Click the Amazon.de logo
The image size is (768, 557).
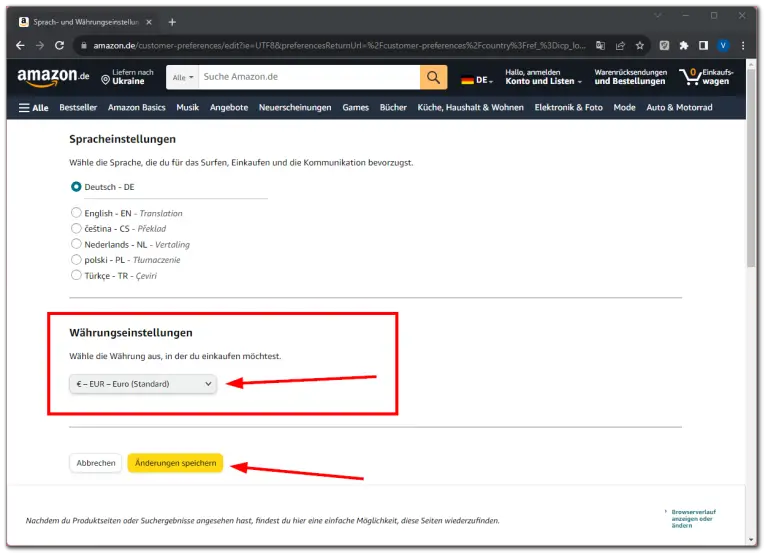pos(53,77)
